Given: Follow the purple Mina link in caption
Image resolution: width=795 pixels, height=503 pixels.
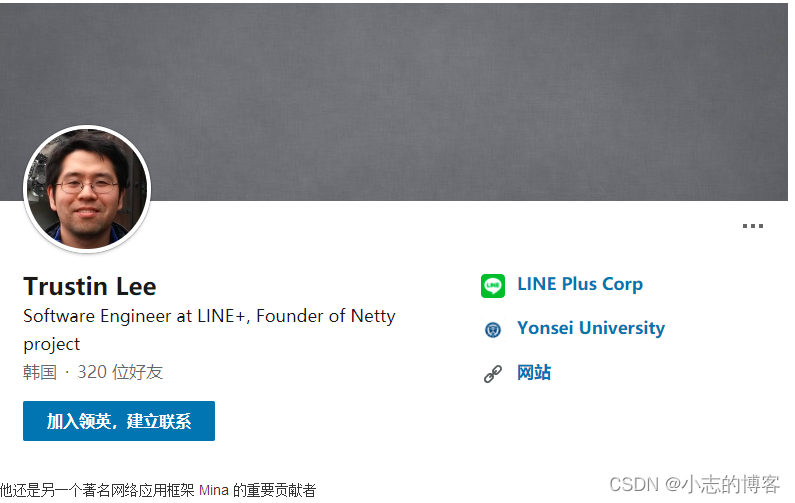Looking at the screenshot, I should tap(213, 490).
